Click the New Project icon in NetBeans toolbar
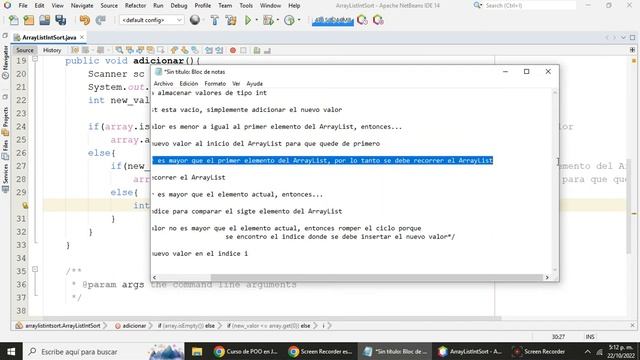The width and height of the screenshot is (640, 360). (x=29, y=20)
